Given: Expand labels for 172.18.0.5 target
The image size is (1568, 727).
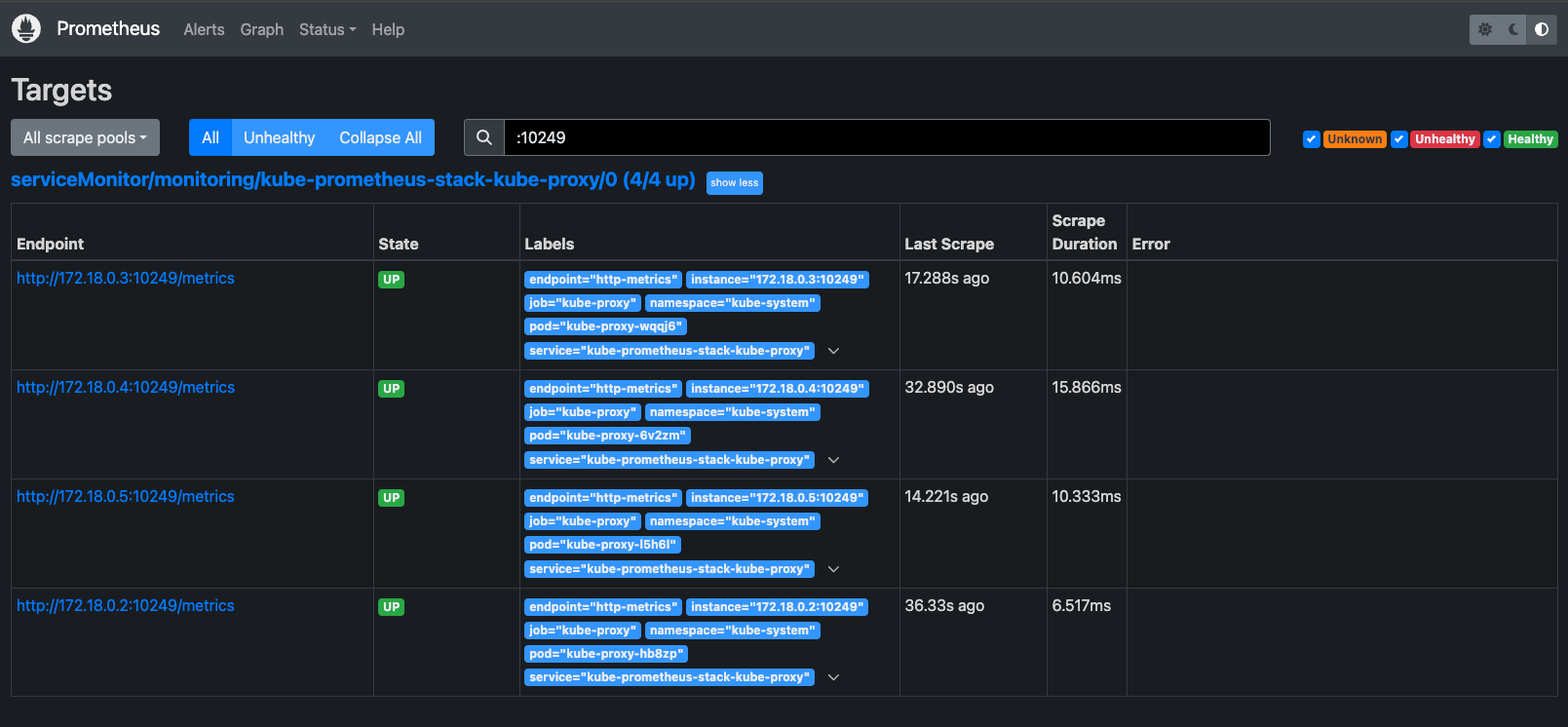Looking at the screenshot, I should 833,569.
